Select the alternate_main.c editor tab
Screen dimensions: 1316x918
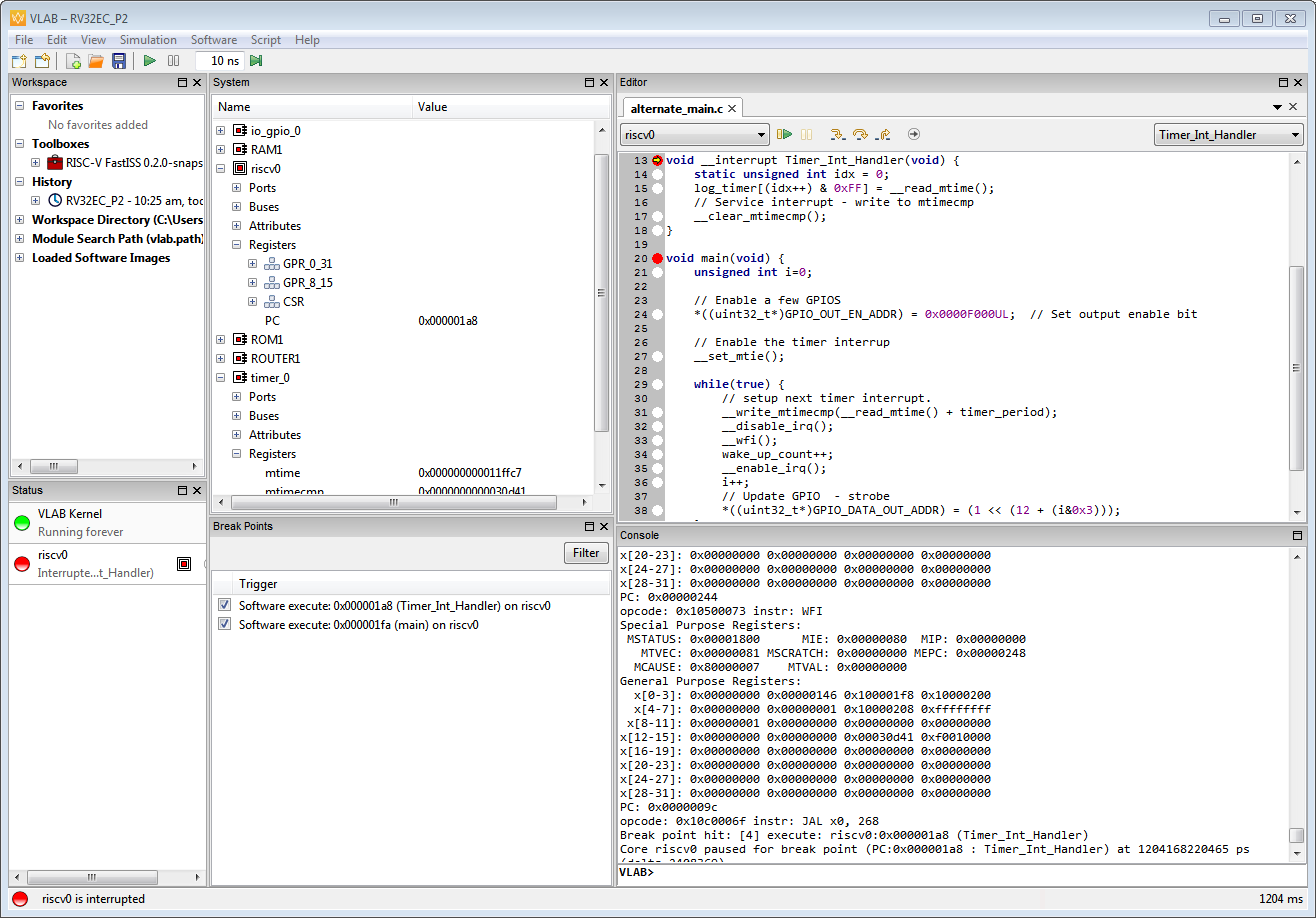coord(676,108)
